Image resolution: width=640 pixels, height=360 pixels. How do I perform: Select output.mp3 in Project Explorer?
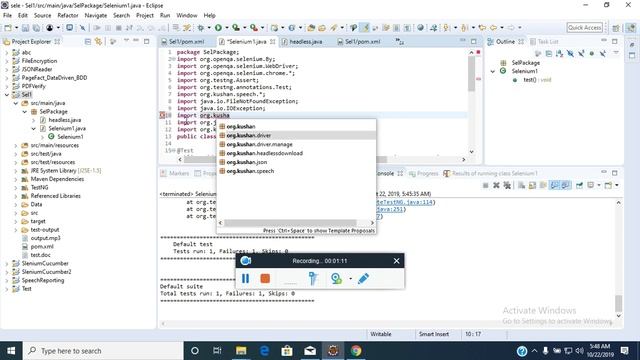click(45, 238)
